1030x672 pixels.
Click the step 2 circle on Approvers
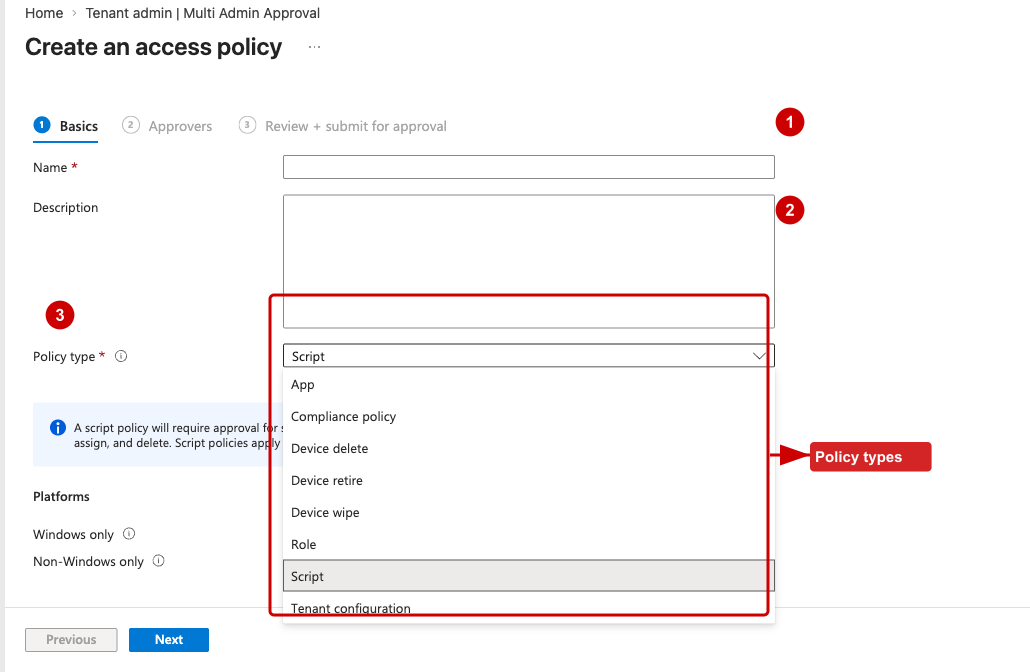point(130,125)
